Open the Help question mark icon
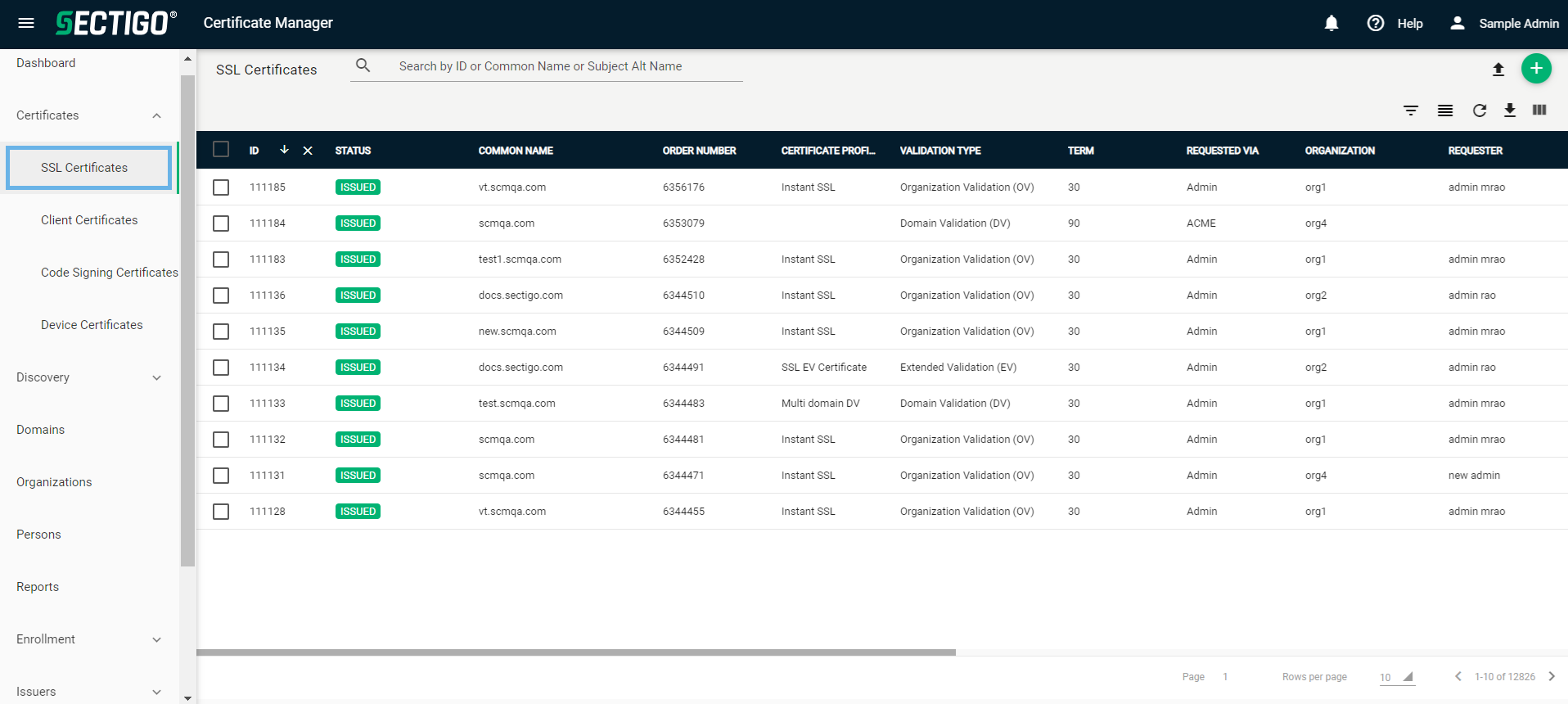This screenshot has height=704, width=1568. tap(1376, 23)
